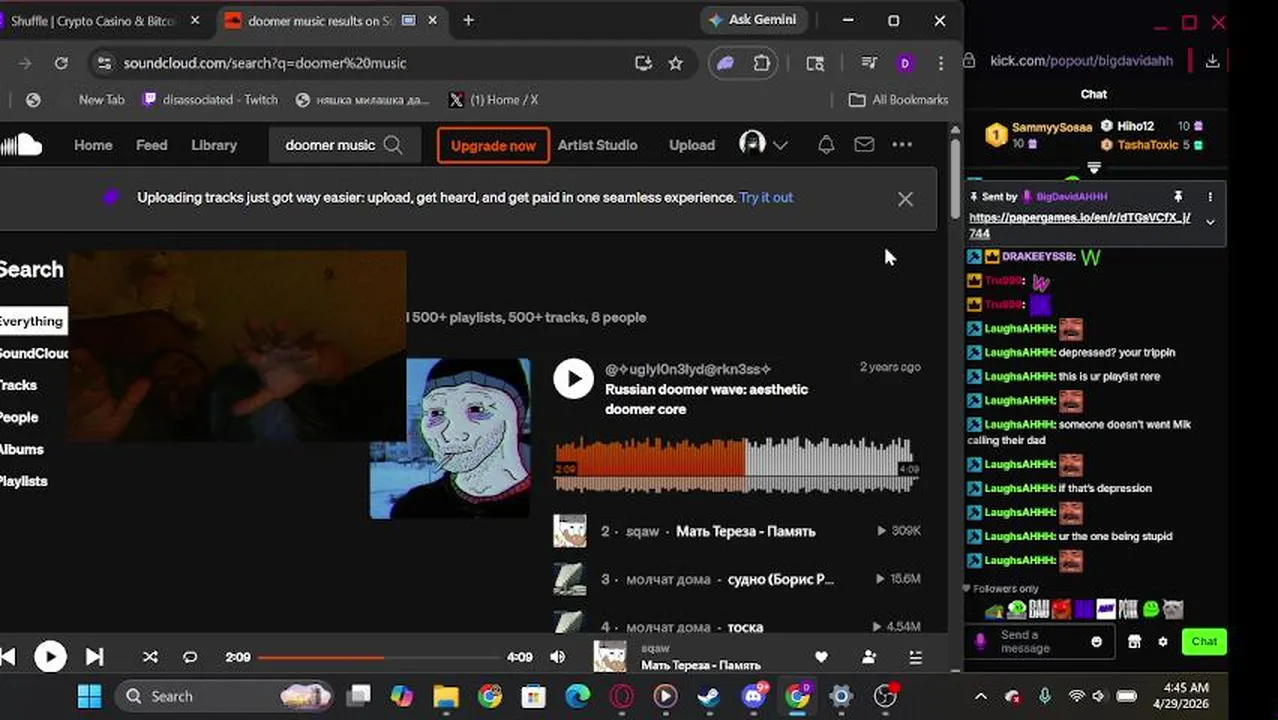Open a new Chrome tab
This screenshot has width=1278, height=720.
coord(468,20)
